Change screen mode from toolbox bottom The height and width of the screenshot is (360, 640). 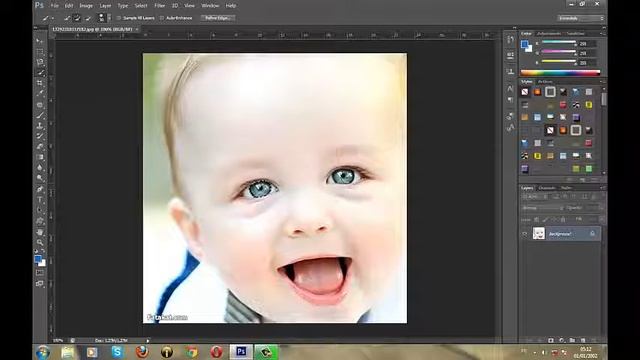click(x=40, y=283)
